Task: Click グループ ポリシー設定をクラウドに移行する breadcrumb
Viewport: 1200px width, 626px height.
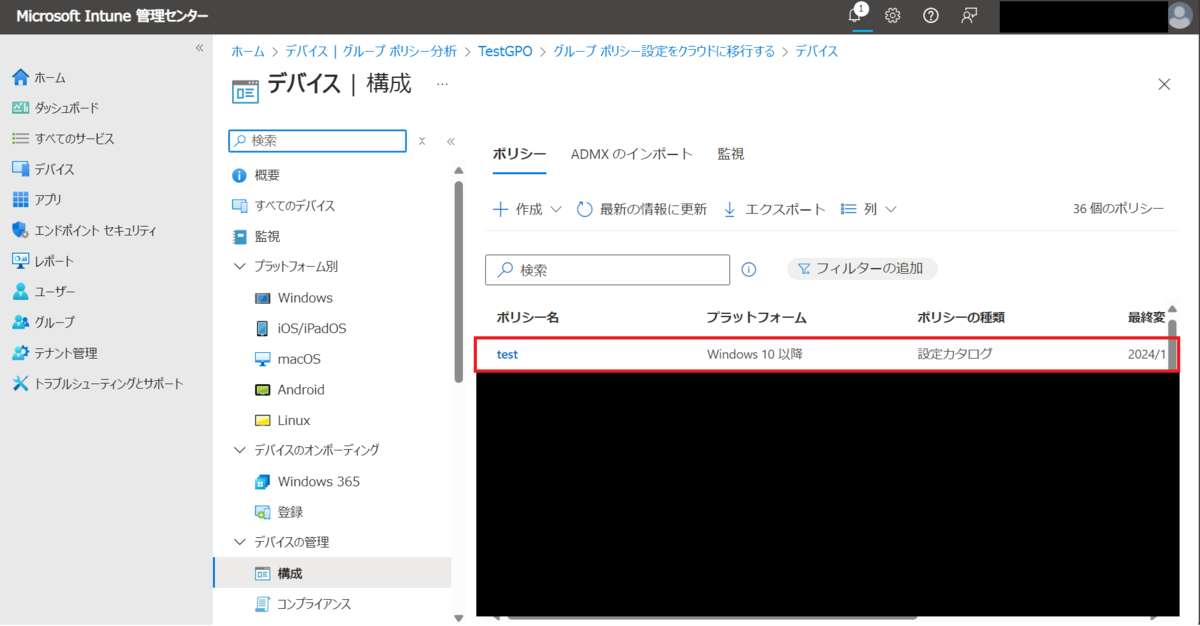Action: pyautogui.click(x=664, y=51)
